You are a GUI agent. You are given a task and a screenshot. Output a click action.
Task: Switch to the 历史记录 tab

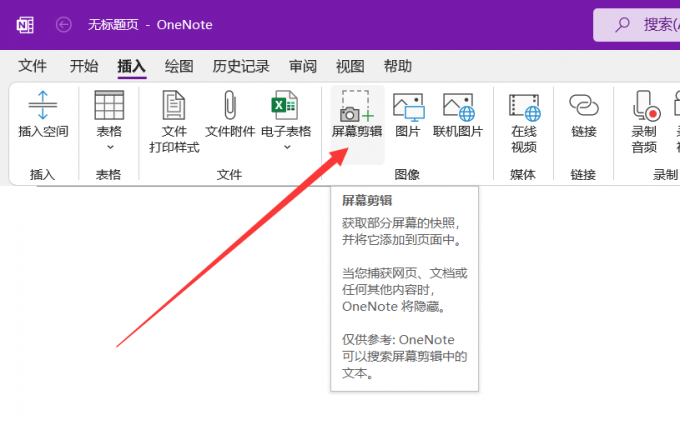pyautogui.click(x=241, y=66)
